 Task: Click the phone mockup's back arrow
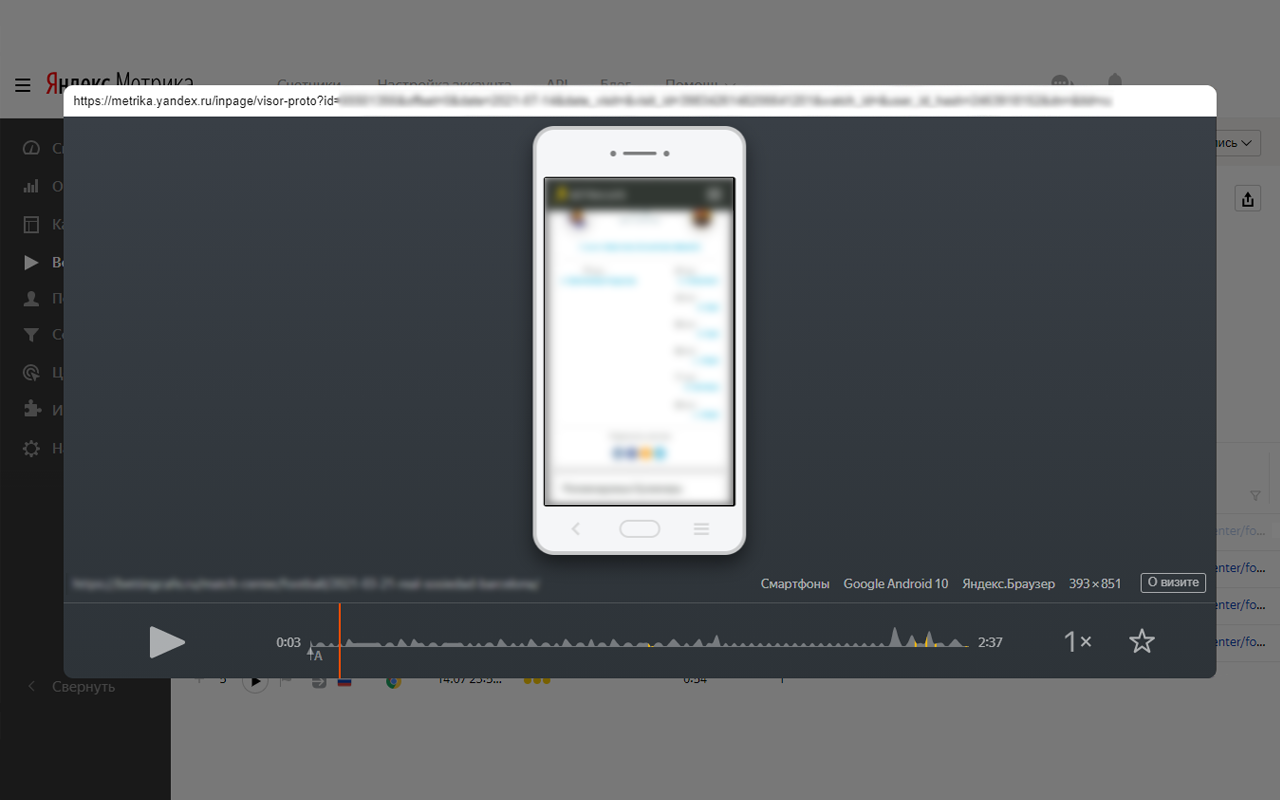pyautogui.click(x=576, y=529)
